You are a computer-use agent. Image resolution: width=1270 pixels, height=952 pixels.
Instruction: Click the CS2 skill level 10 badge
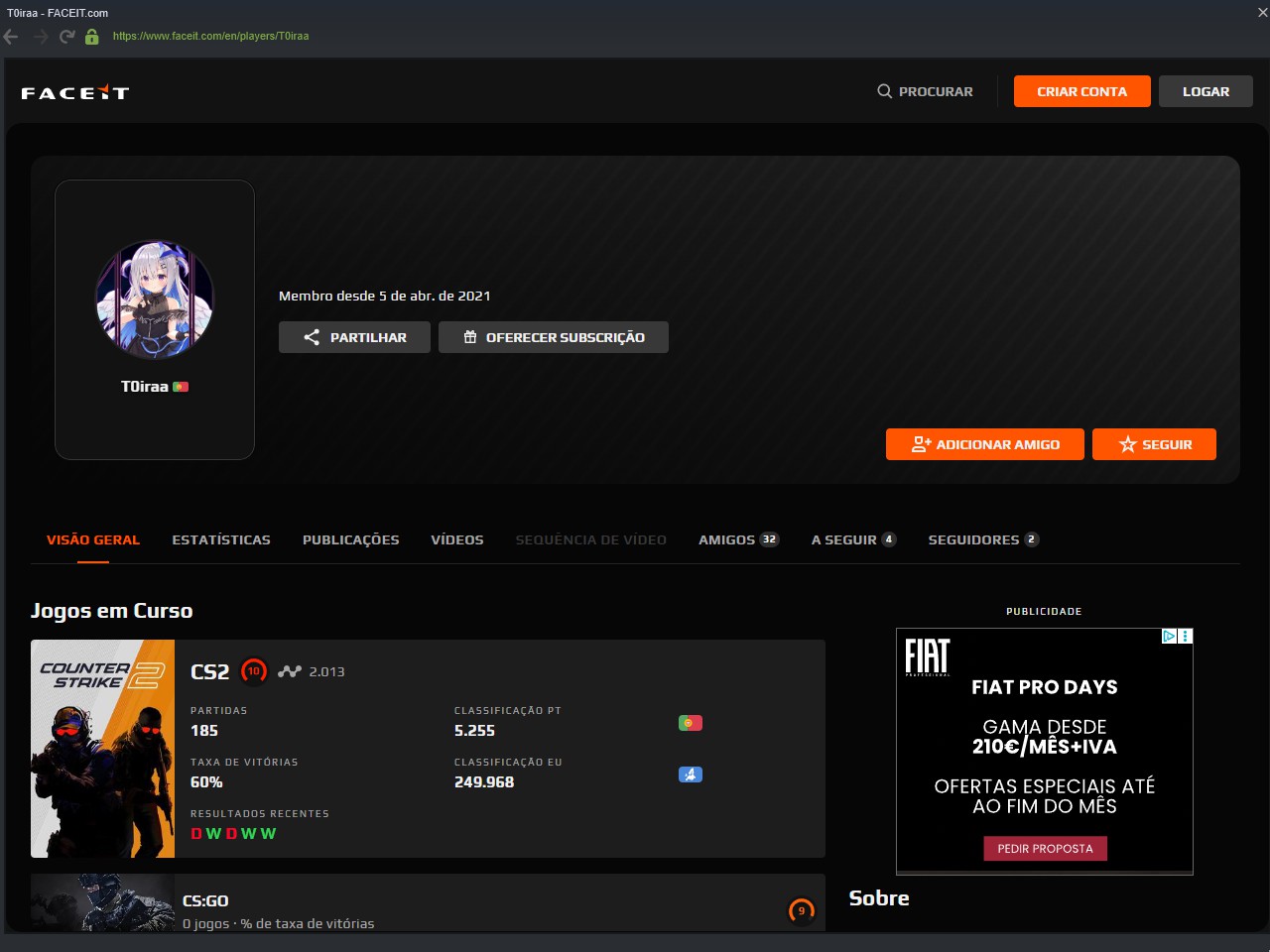254,671
